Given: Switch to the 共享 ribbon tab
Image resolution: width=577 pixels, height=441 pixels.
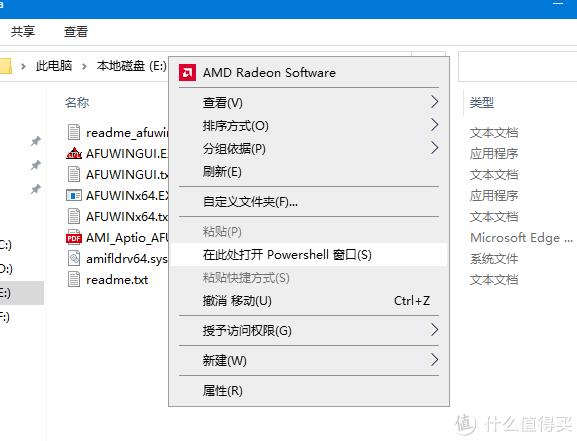Looking at the screenshot, I should point(23,32).
